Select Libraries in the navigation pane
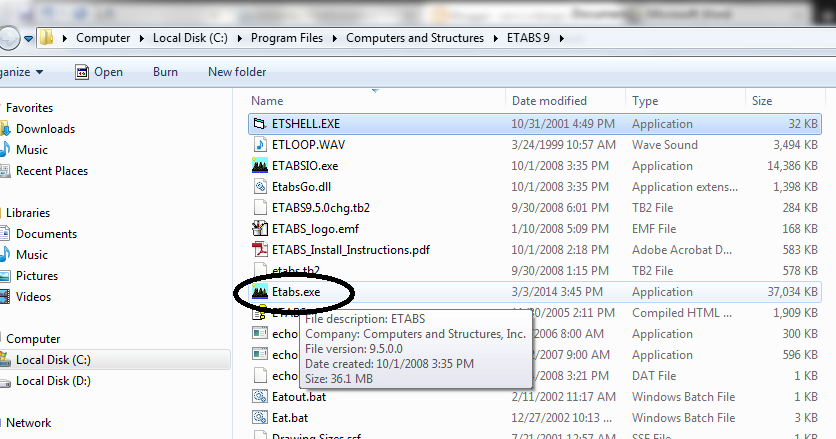Screen dimensions: 836x439 coord(28,213)
